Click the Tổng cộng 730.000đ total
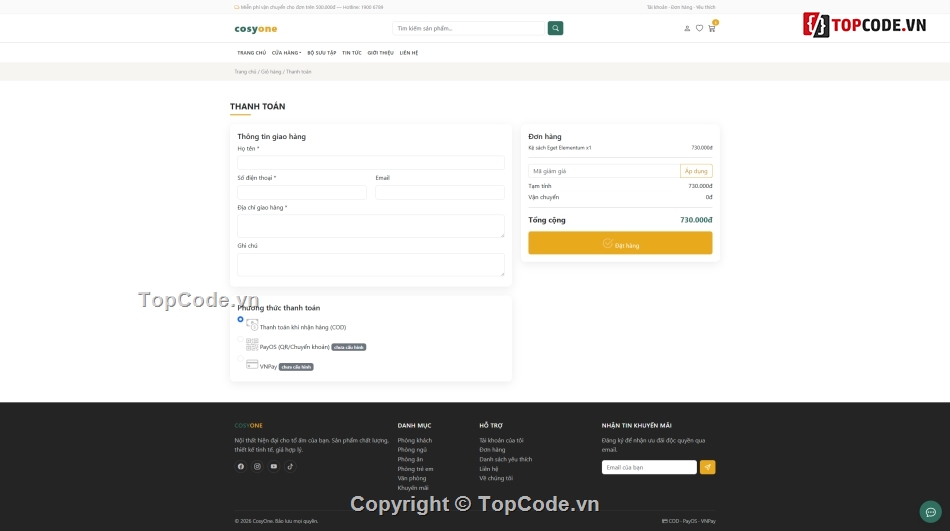Viewport: 950px width, 531px height. point(620,220)
